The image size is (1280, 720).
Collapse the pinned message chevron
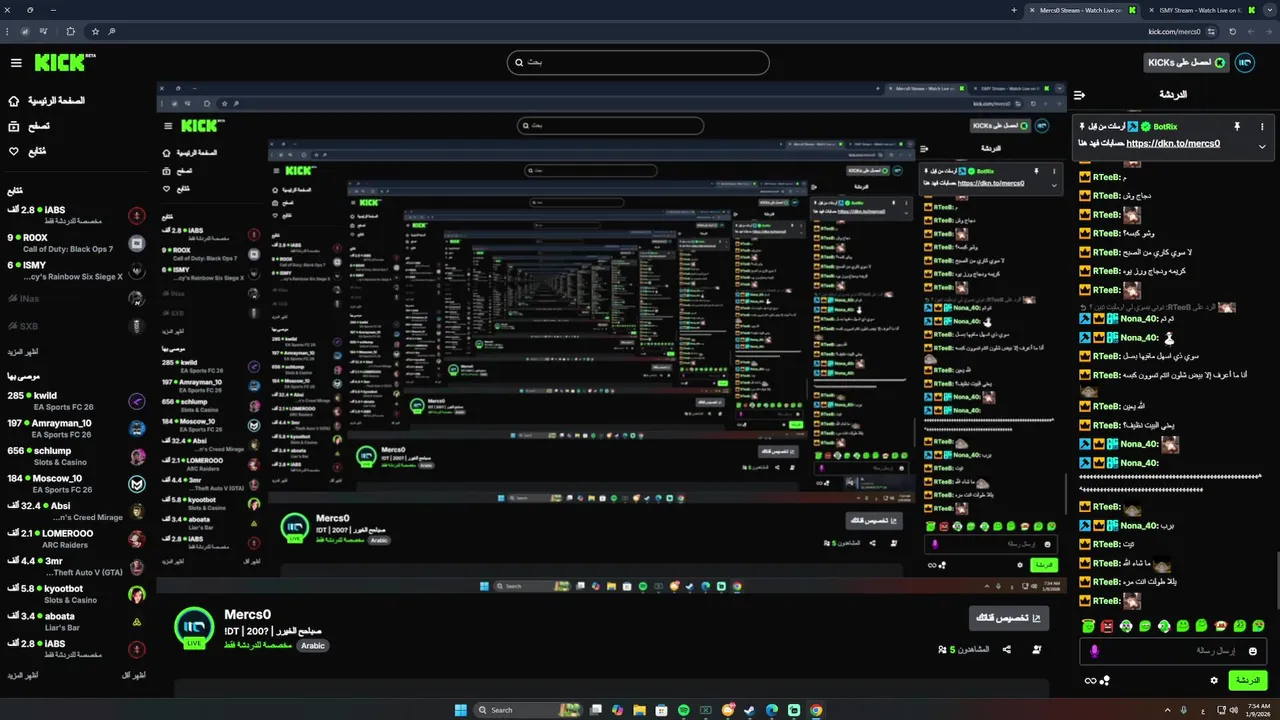(x=1262, y=146)
